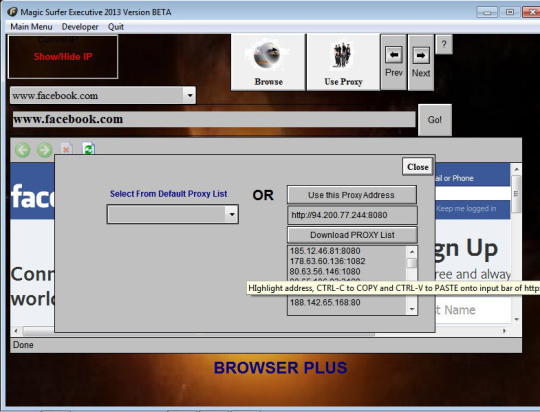The width and height of the screenshot is (540, 412).
Task: Go to next page with Next arrow
Action: click(x=421, y=62)
